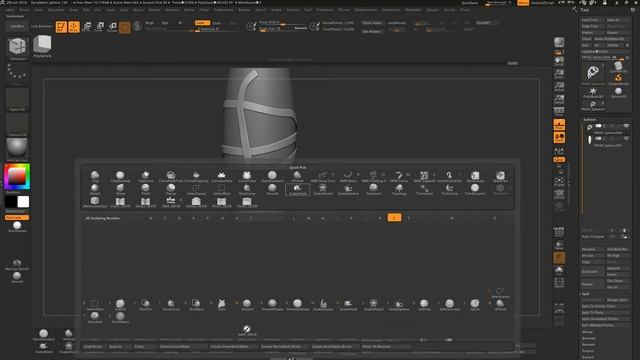Hide the second subtool with its eye icon
Image resolution: width=640 pixels, height=360 pixels.
click(626, 139)
